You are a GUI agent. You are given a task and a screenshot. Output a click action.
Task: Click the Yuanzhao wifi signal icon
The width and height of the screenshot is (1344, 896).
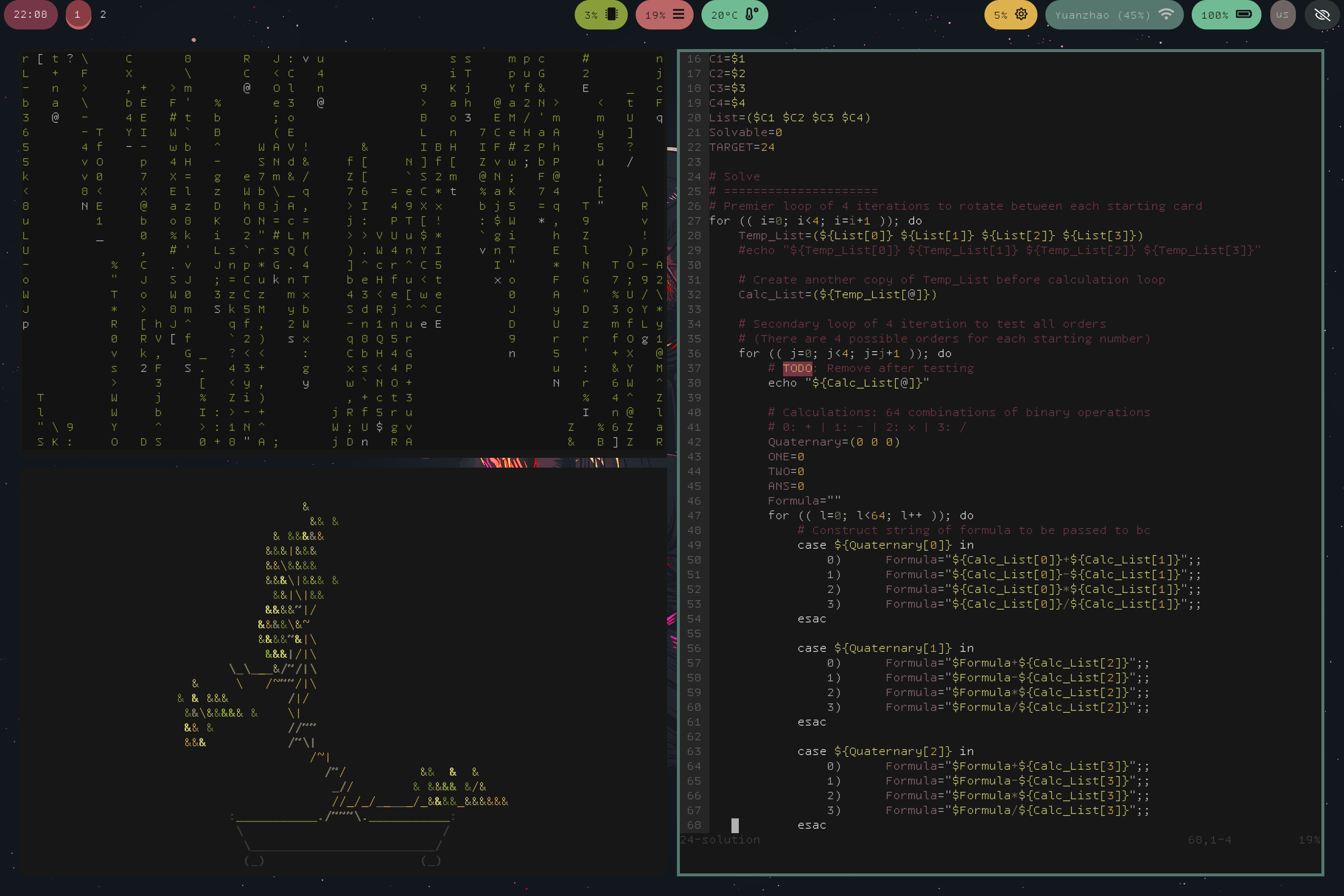click(x=1166, y=14)
